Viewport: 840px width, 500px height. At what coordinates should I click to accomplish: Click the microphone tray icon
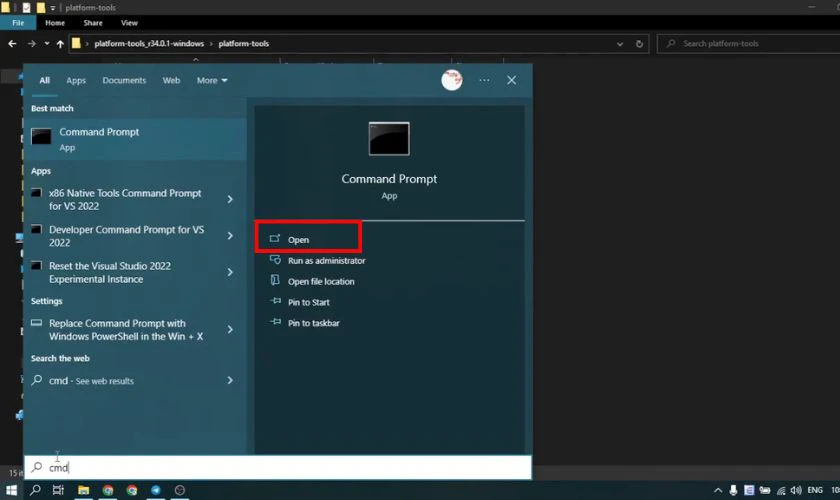733,490
